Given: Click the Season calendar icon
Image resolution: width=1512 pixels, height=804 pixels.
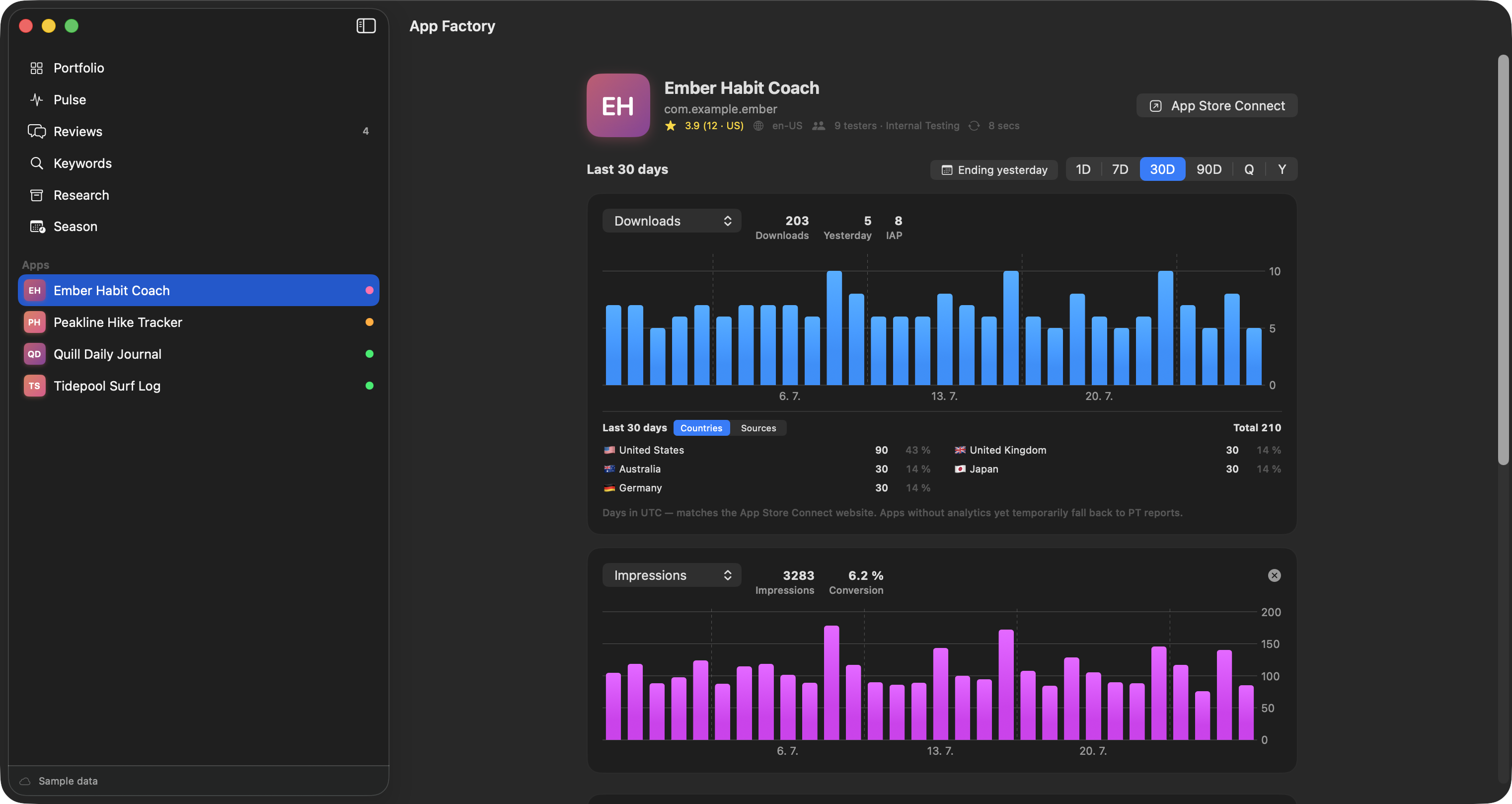Looking at the screenshot, I should (x=38, y=227).
